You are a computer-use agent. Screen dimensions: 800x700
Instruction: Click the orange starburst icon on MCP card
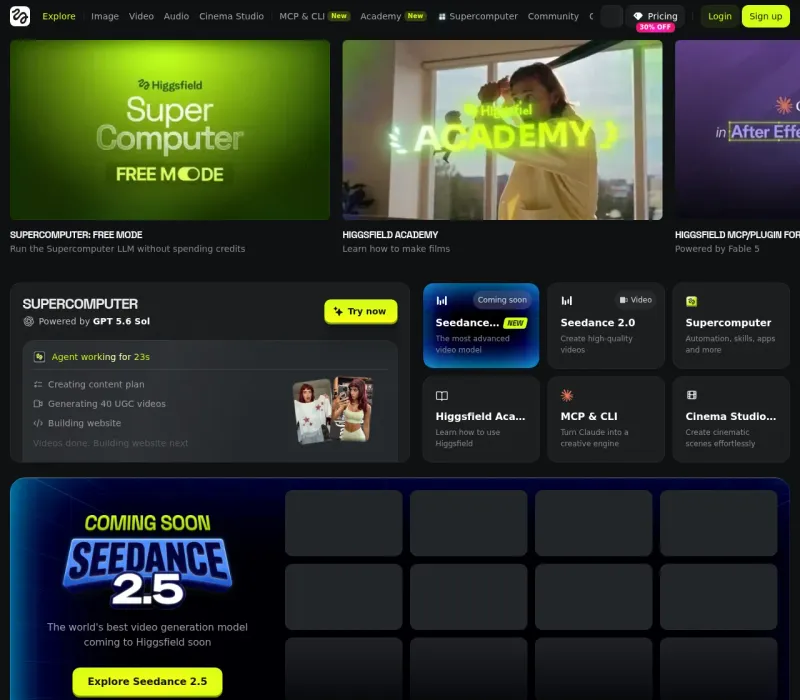pos(567,395)
